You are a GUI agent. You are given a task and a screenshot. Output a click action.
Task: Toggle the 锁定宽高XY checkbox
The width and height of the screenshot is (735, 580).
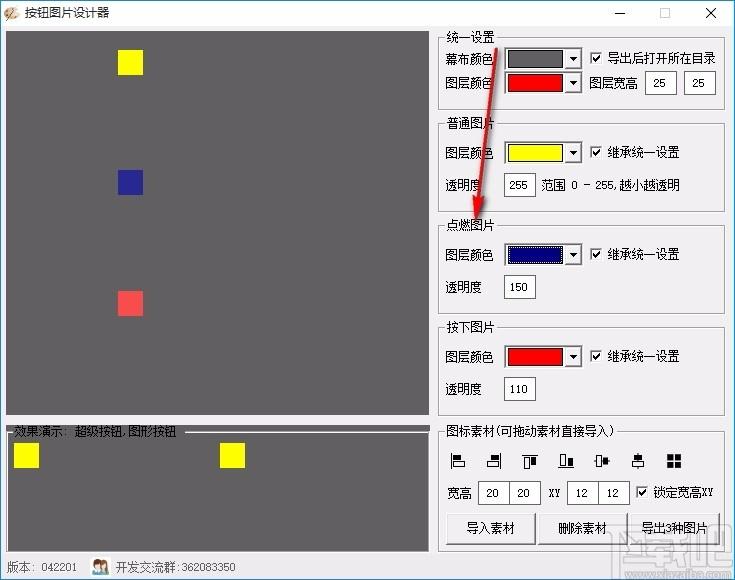[642, 492]
